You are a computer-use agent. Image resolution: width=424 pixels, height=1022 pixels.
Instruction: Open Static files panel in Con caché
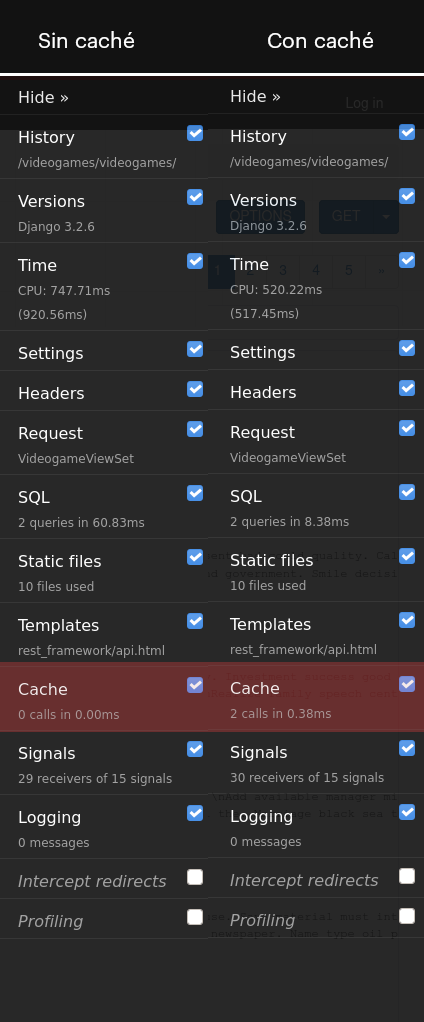click(x=272, y=560)
